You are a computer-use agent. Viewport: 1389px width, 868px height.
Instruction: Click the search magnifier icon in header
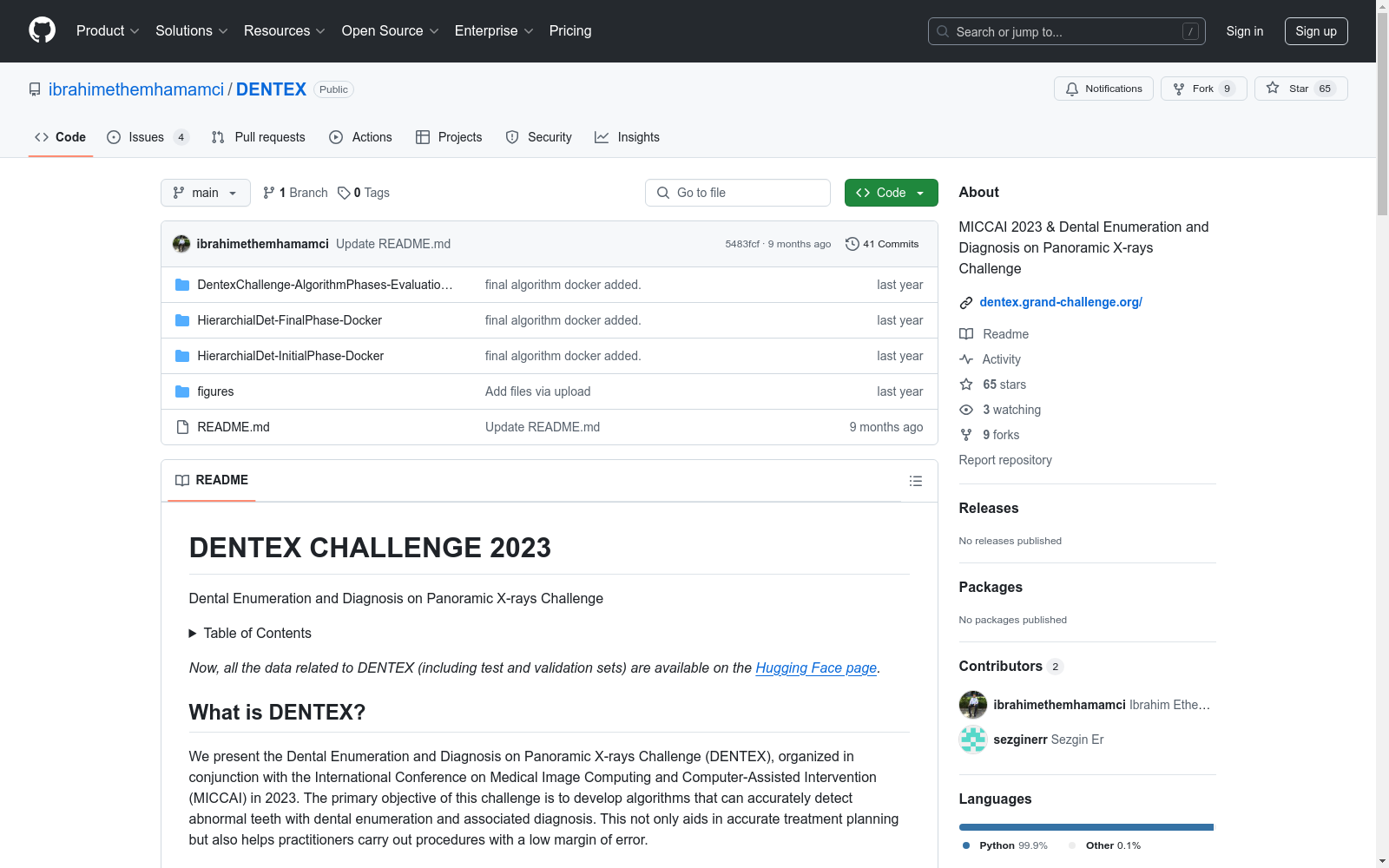point(943,31)
